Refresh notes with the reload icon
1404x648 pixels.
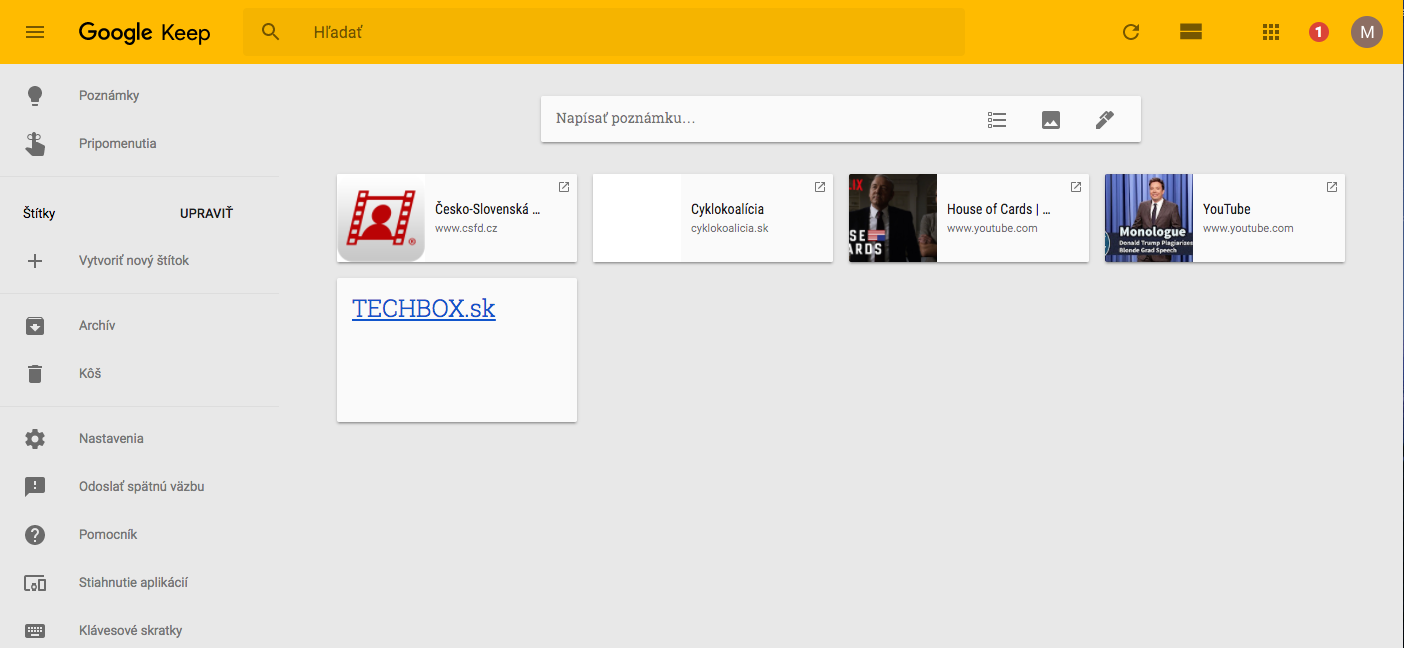(x=1131, y=32)
